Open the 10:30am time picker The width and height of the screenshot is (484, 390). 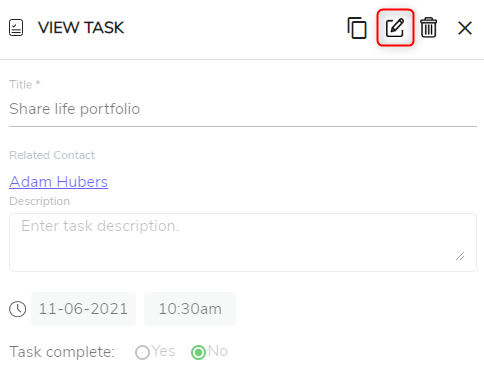[x=190, y=309]
